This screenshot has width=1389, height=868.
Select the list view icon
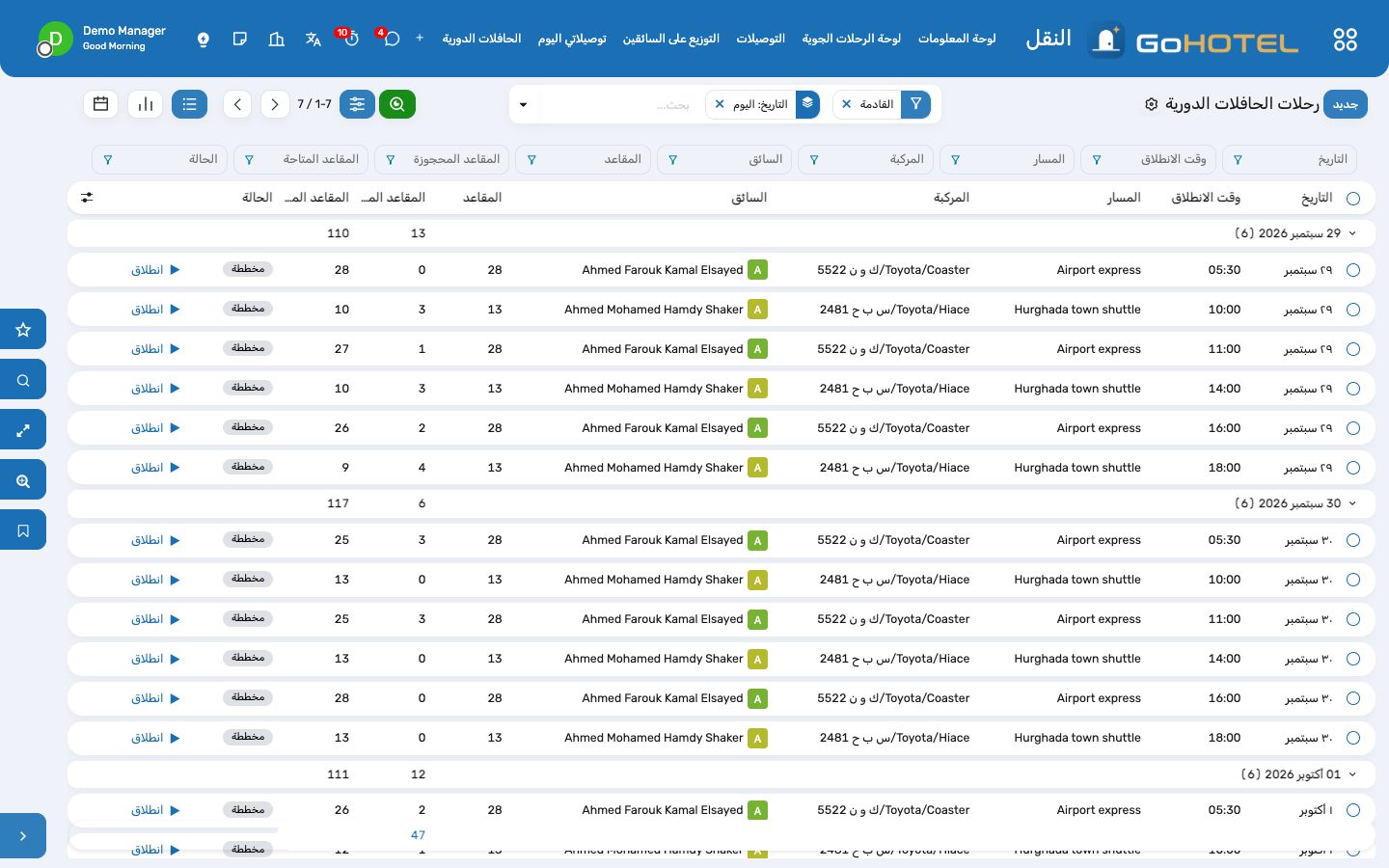click(x=190, y=104)
